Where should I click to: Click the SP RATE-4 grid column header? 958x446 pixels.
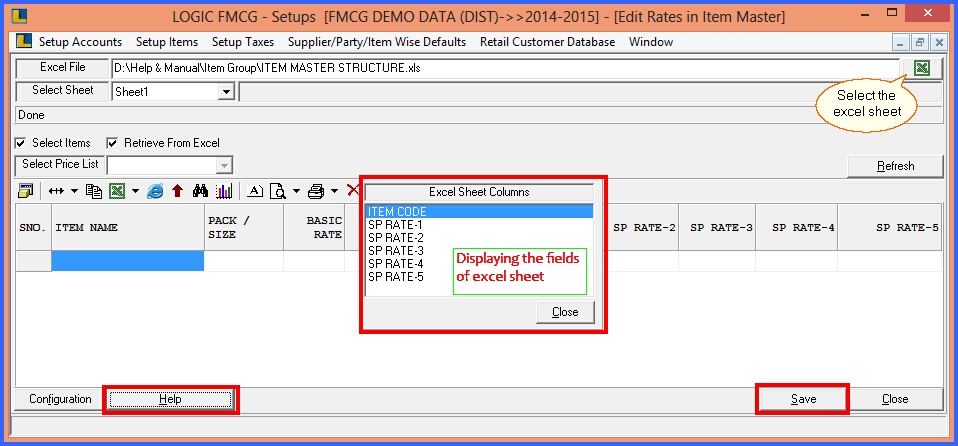[x=797, y=227]
